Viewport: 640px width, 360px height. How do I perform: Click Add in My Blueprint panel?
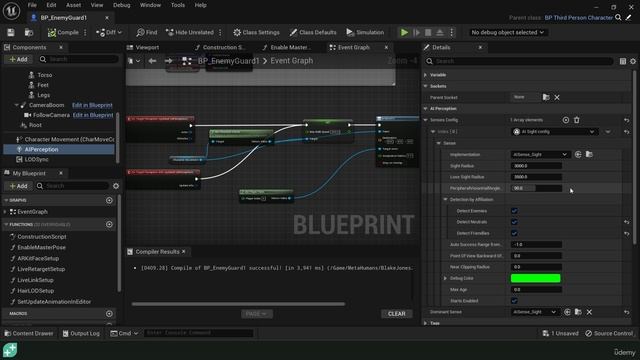tap(18, 186)
